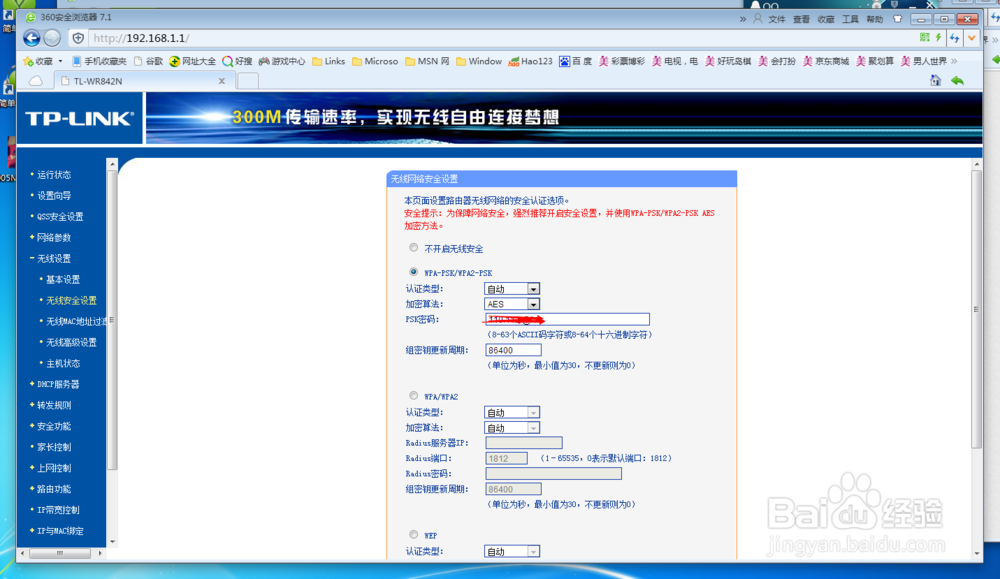Click the QR code icon in the address bar
The image size is (1000, 579).
pos(924,37)
